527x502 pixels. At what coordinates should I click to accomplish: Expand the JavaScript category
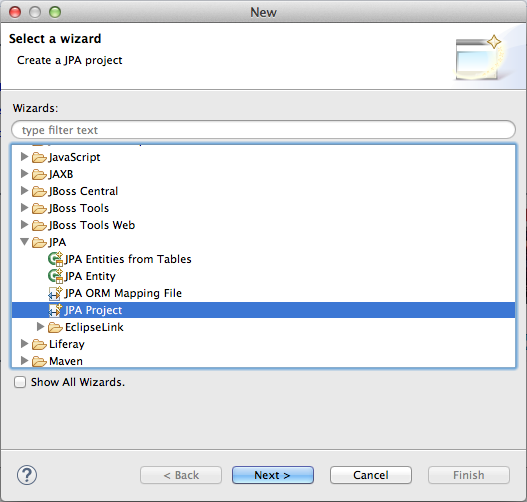point(24,157)
